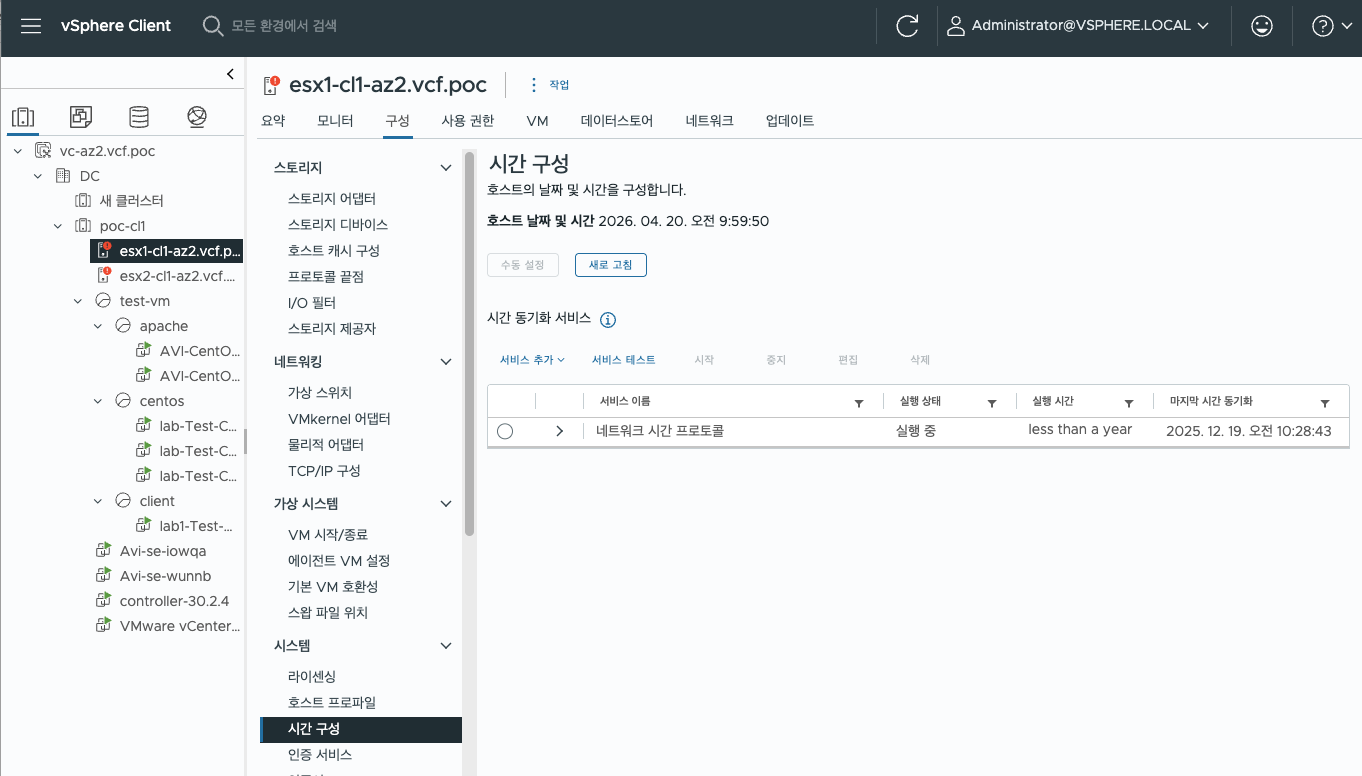
Task: Open the hamburger navigation menu
Action: click(x=31, y=26)
